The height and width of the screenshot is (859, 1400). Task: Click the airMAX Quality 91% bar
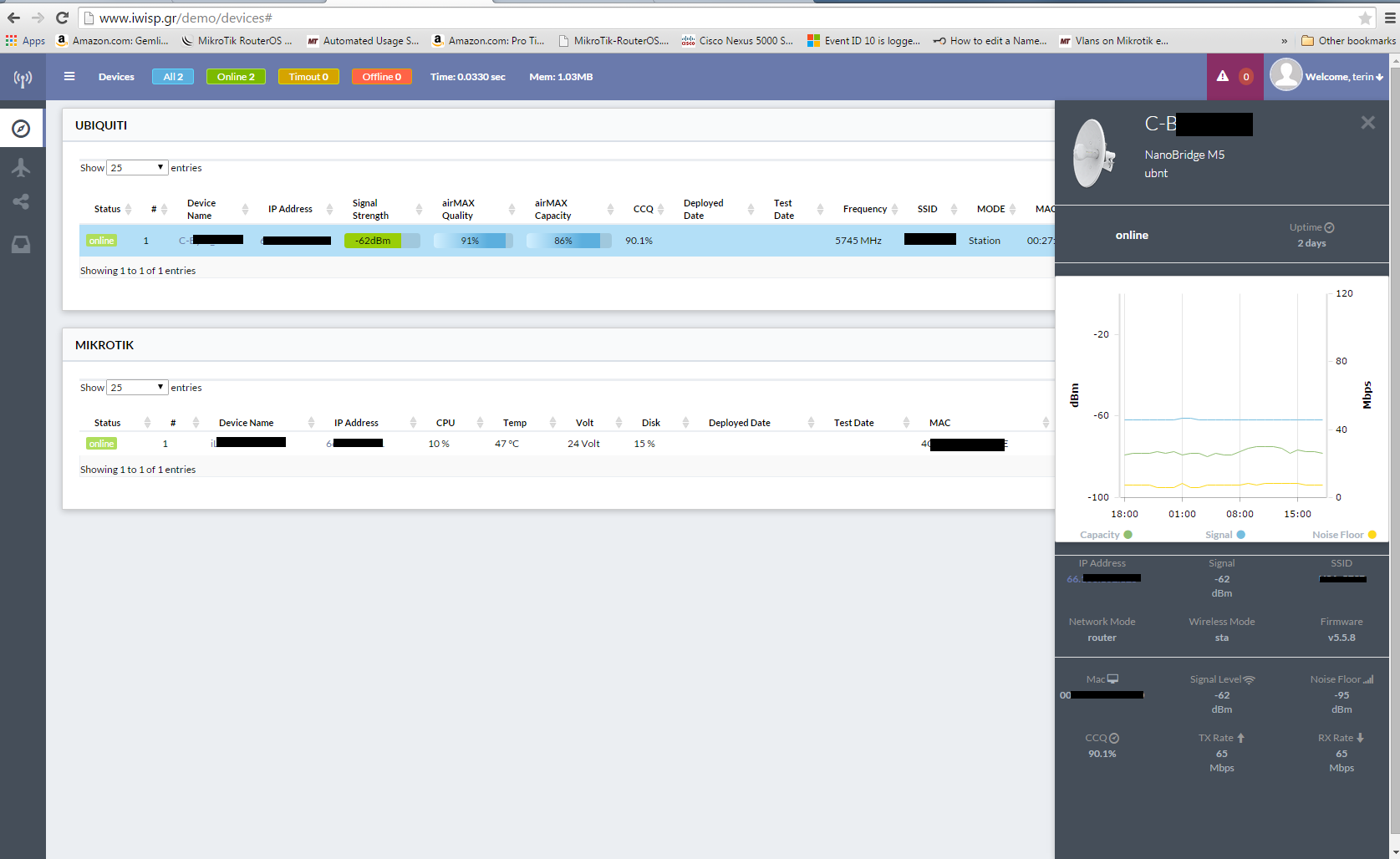(472, 241)
